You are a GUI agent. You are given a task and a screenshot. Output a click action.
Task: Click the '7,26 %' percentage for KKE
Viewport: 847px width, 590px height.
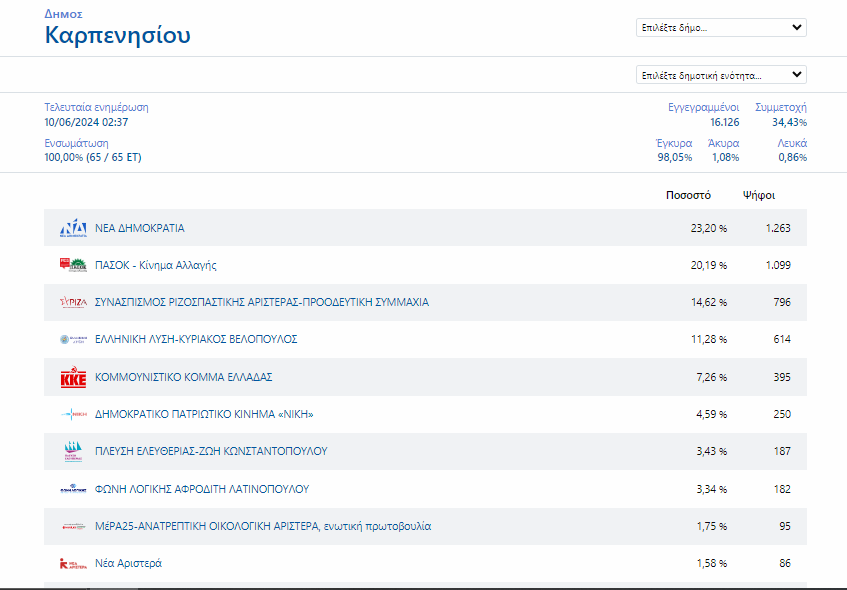[x=711, y=377]
